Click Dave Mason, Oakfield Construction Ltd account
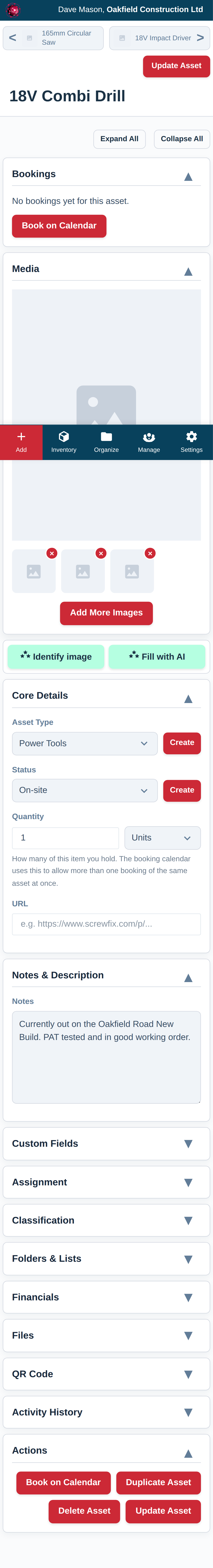Screen dimensions: 213x1568 point(131,10)
